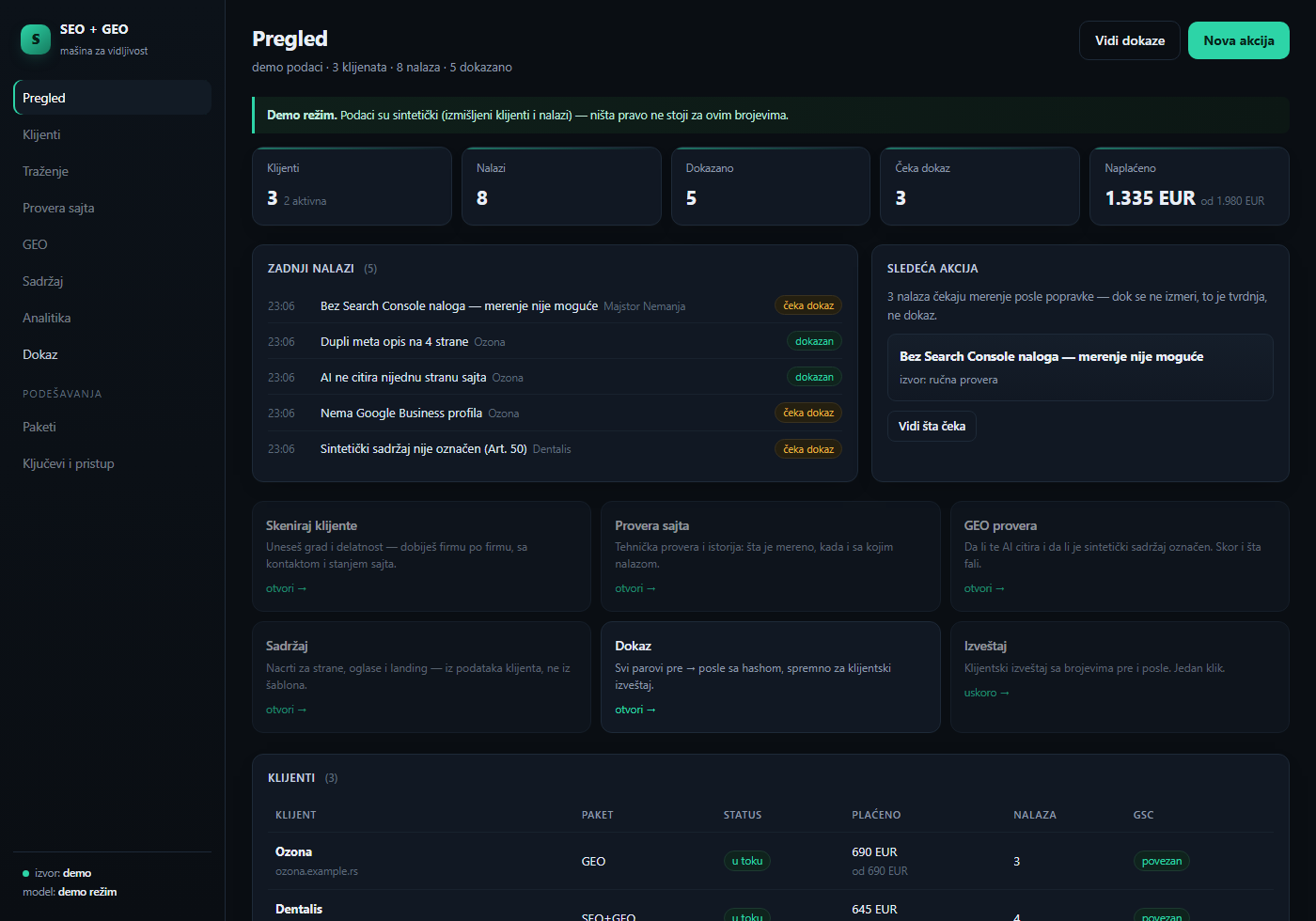Viewport: 1316px width, 921px height.
Task: Click the 'model: demo režim' status text
Action: pos(70,892)
